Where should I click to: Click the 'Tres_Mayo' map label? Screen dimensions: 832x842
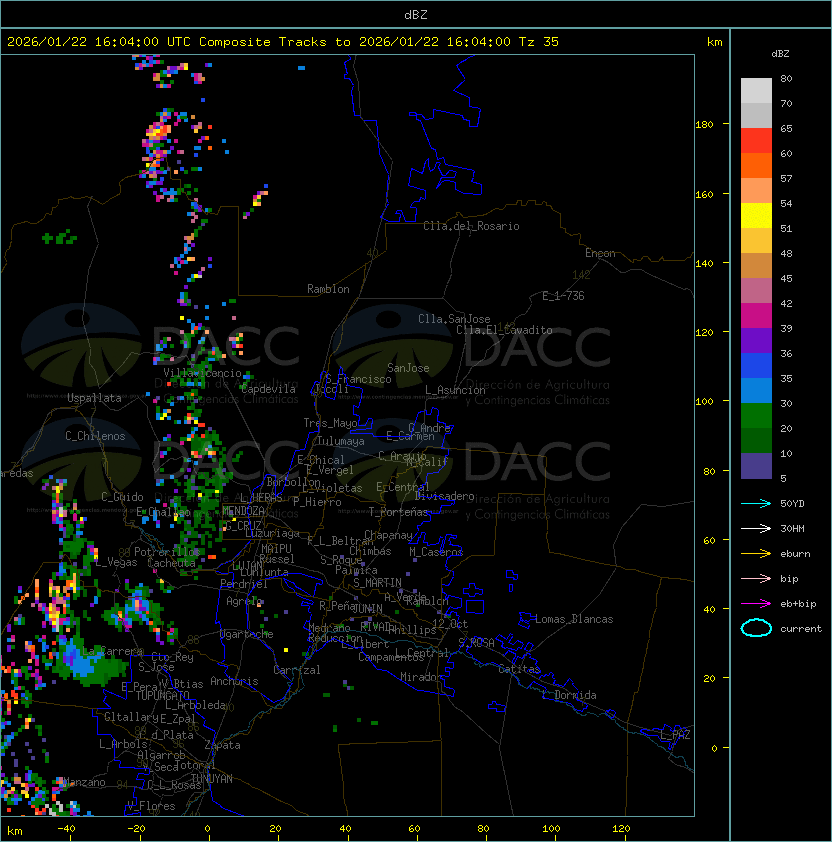coord(330,423)
